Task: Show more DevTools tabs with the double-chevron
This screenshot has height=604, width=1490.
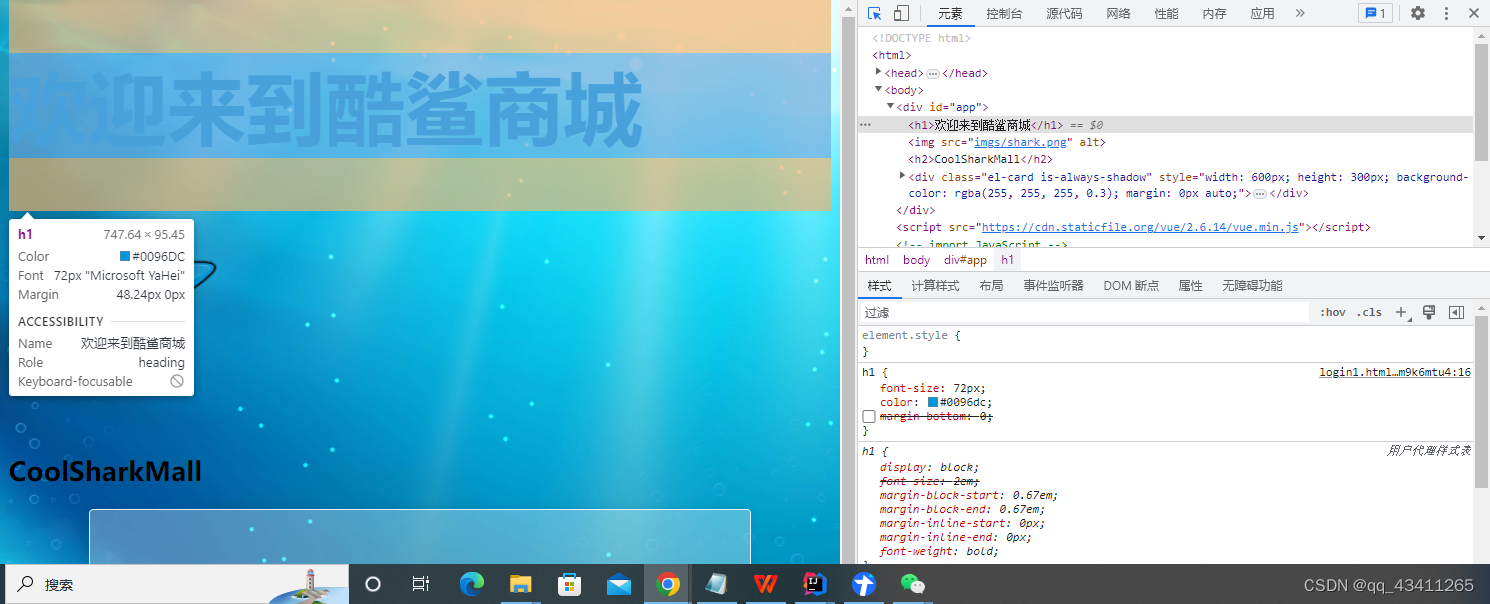Action: point(1300,13)
